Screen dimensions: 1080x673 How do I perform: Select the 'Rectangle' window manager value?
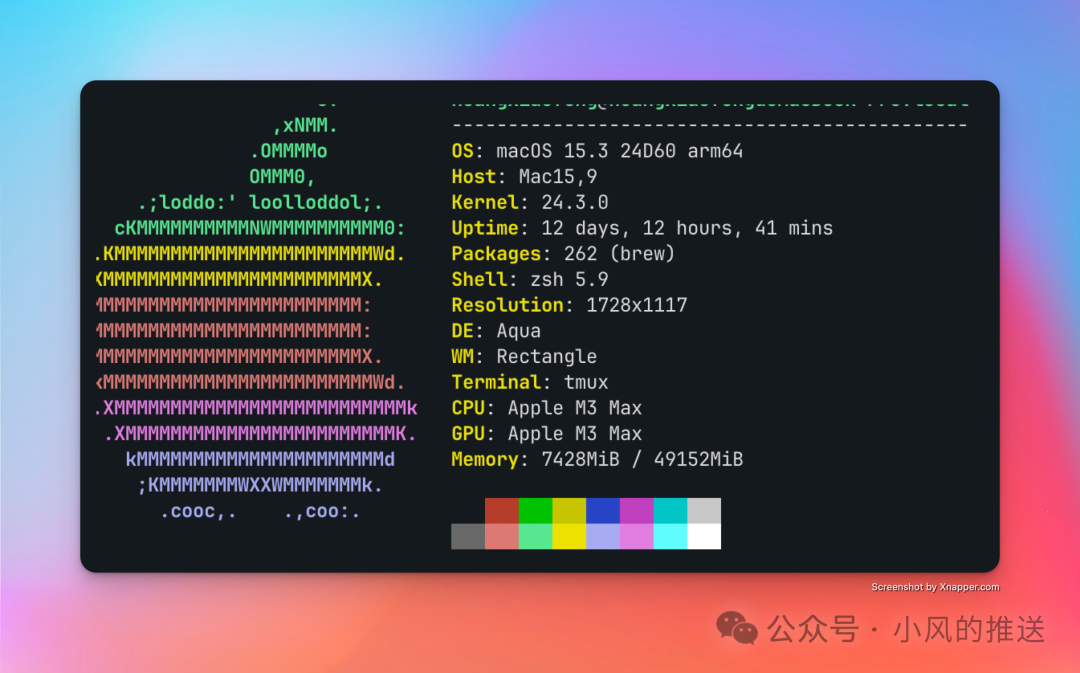(547, 357)
